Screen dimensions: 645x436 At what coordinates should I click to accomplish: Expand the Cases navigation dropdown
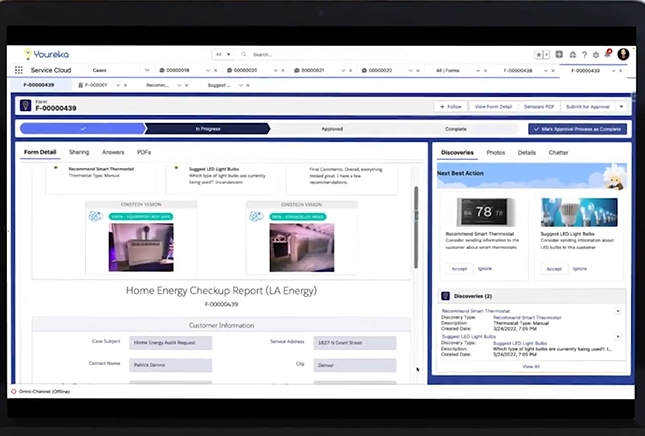coord(147,70)
